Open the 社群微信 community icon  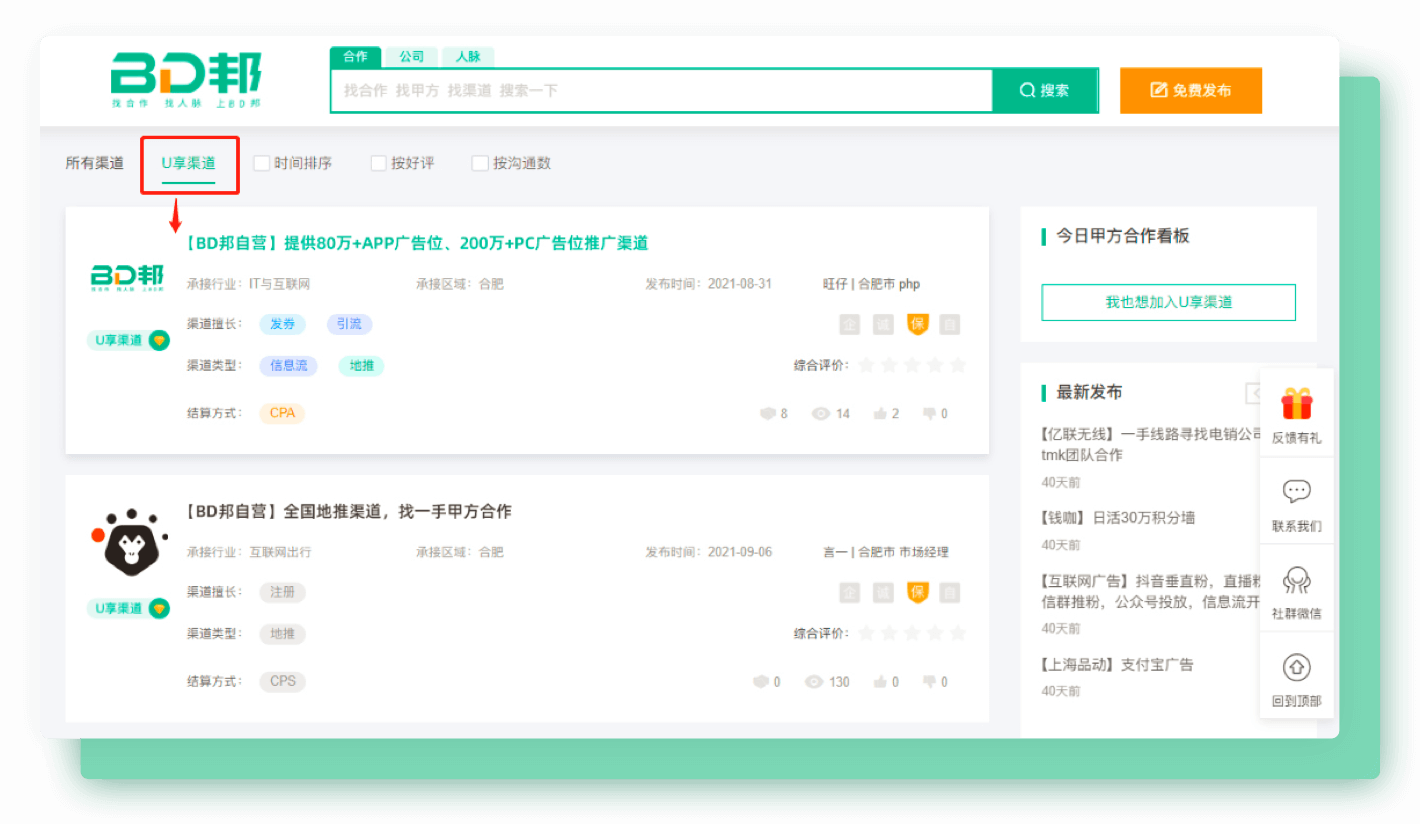tap(1297, 580)
